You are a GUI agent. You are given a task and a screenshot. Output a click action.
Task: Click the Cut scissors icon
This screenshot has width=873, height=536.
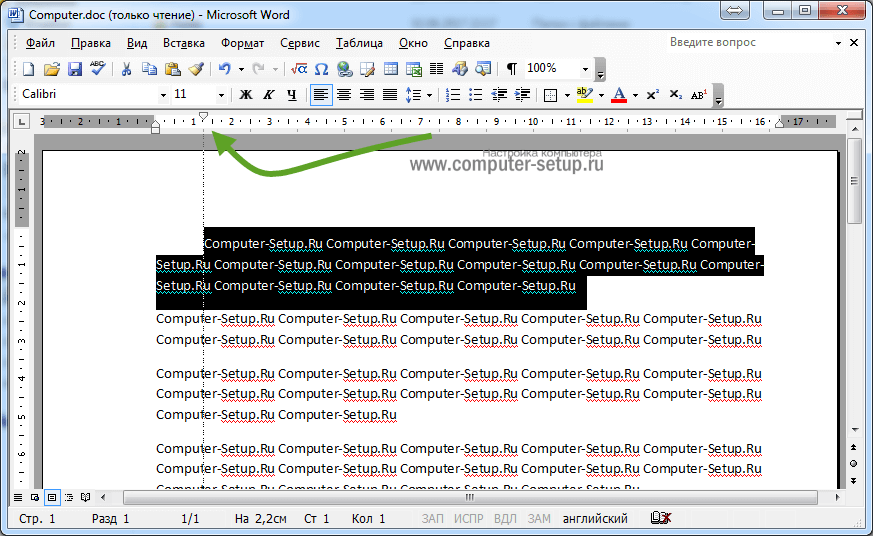click(x=127, y=69)
